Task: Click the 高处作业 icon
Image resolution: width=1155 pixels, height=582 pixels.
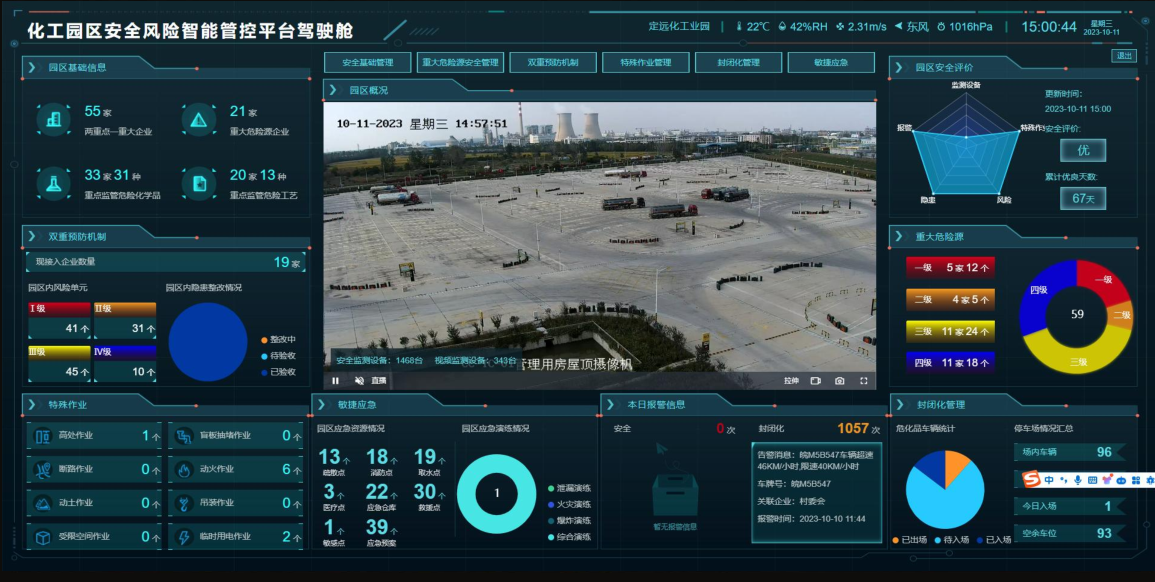Action: tap(43, 435)
